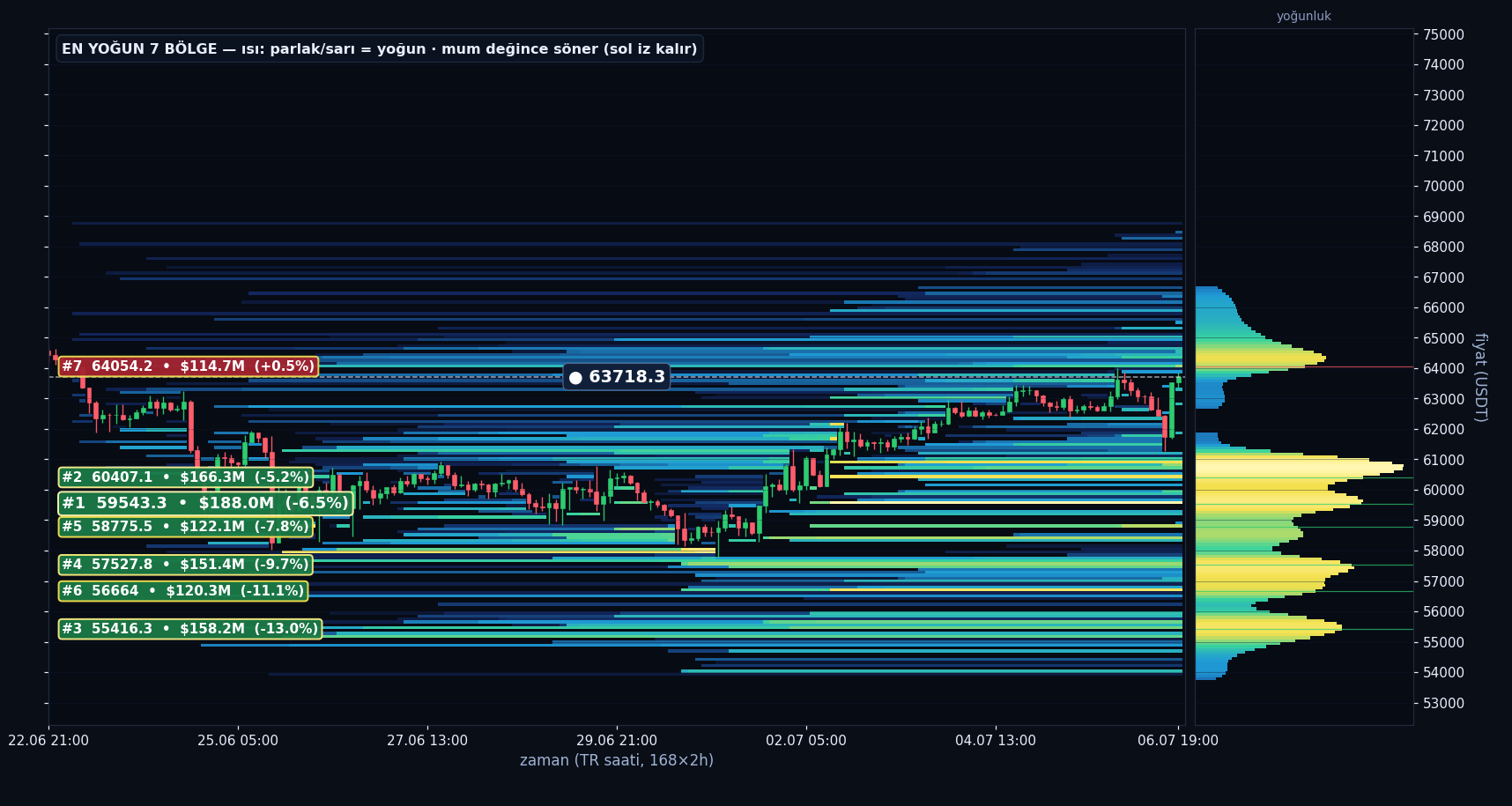
Task: Click the 64000 price axis tick
Action: (x=1443, y=368)
